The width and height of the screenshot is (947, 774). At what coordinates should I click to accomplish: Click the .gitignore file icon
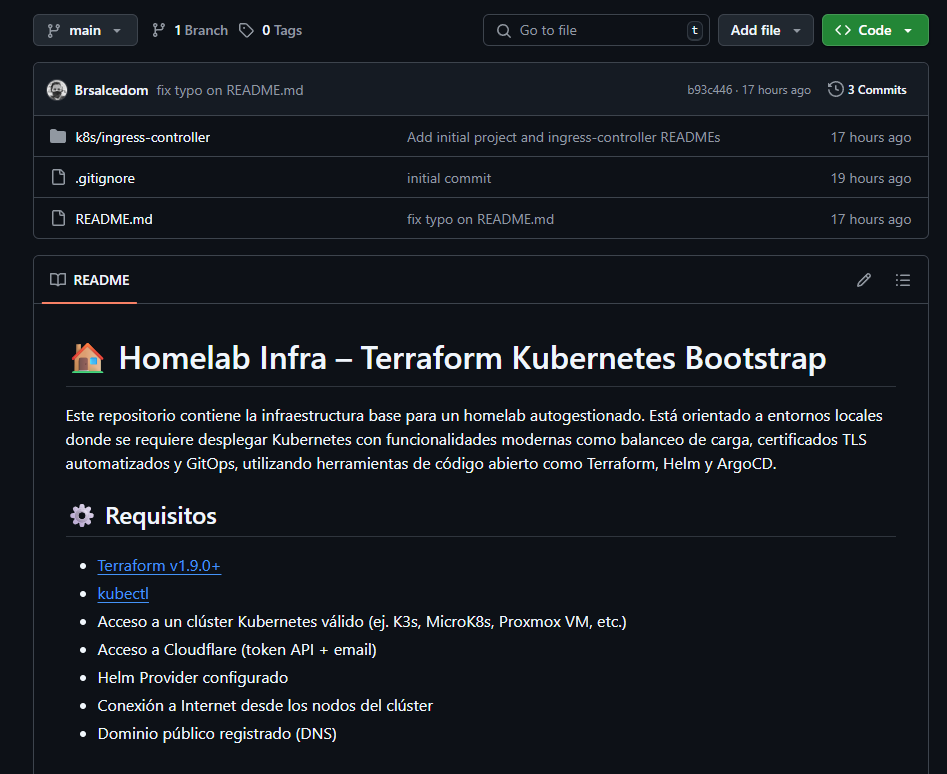(58, 178)
